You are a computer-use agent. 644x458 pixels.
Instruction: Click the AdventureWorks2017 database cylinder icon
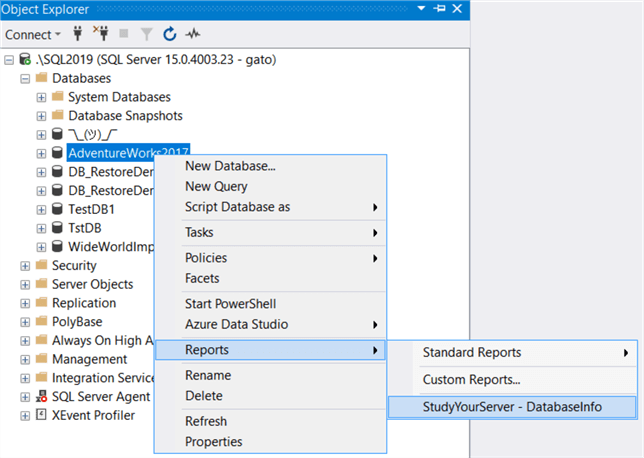(x=58, y=153)
